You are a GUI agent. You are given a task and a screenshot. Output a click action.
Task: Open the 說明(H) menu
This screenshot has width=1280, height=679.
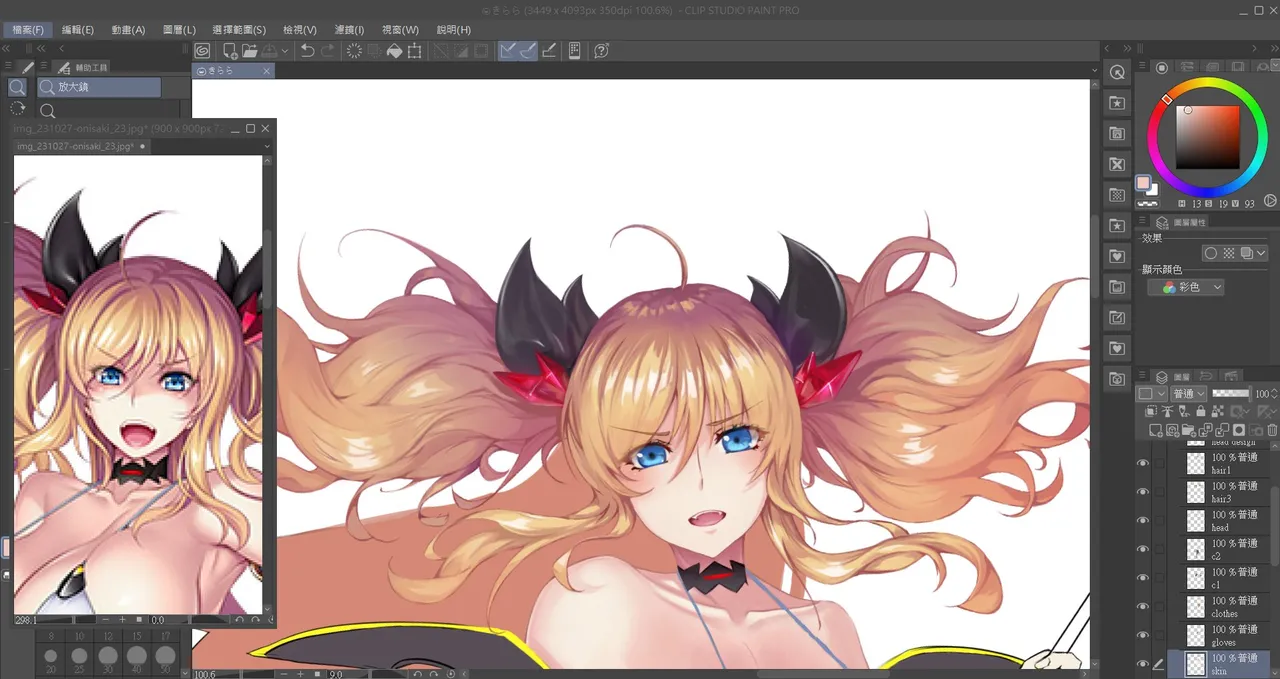click(x=454, y=30)
